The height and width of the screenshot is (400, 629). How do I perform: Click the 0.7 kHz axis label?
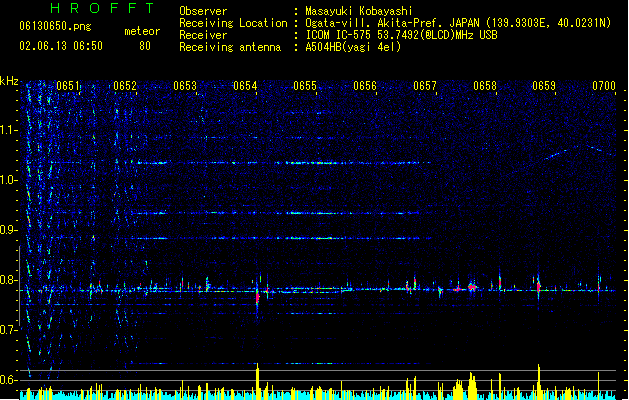[9, 330]
